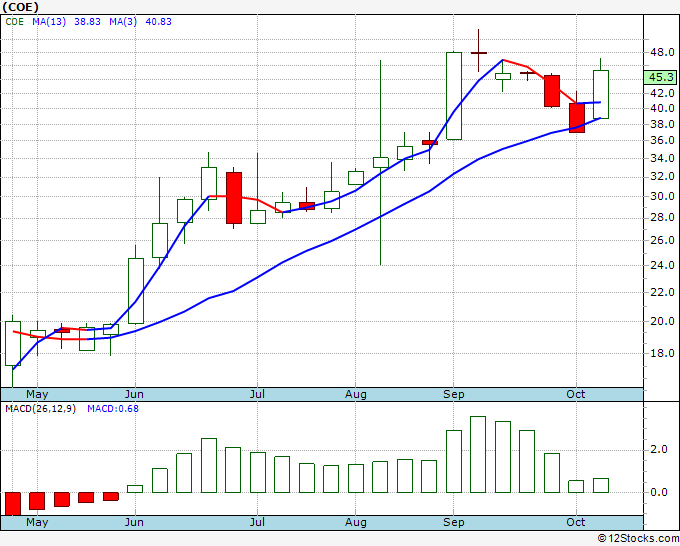This screenshot has width=680, height=546.
Task: Click the 20.0 price axis label
Action: pos(662,321)
